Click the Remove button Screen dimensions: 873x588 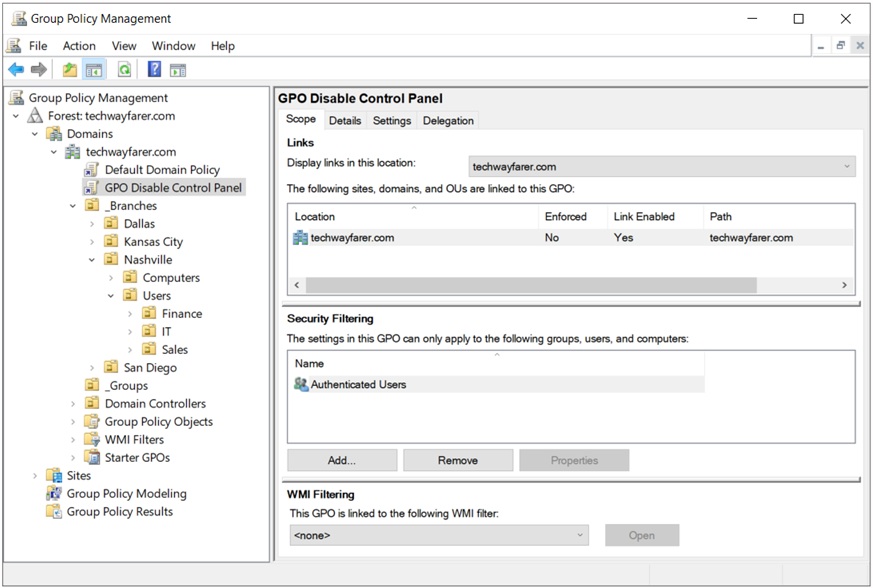pyautogui.click(x=458, y=460)
